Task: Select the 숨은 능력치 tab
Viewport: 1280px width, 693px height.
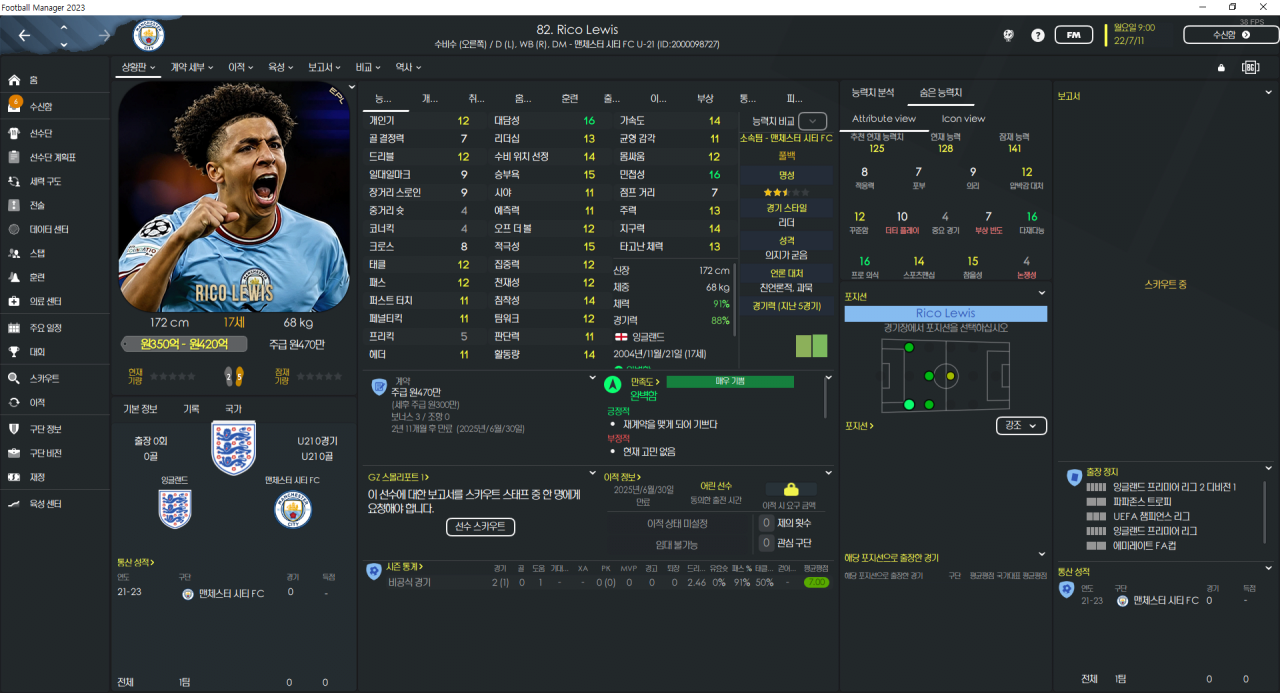Action: point(940,92)
